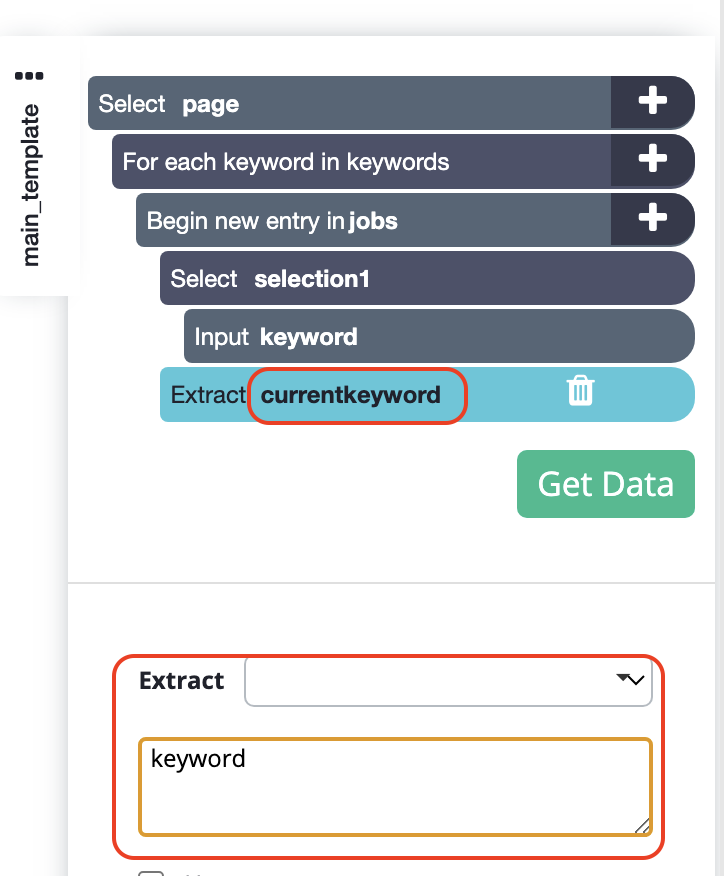This screenshot has height=876, width=724.
Task: Switch to the main_template tab
Action: pos(30,185)
